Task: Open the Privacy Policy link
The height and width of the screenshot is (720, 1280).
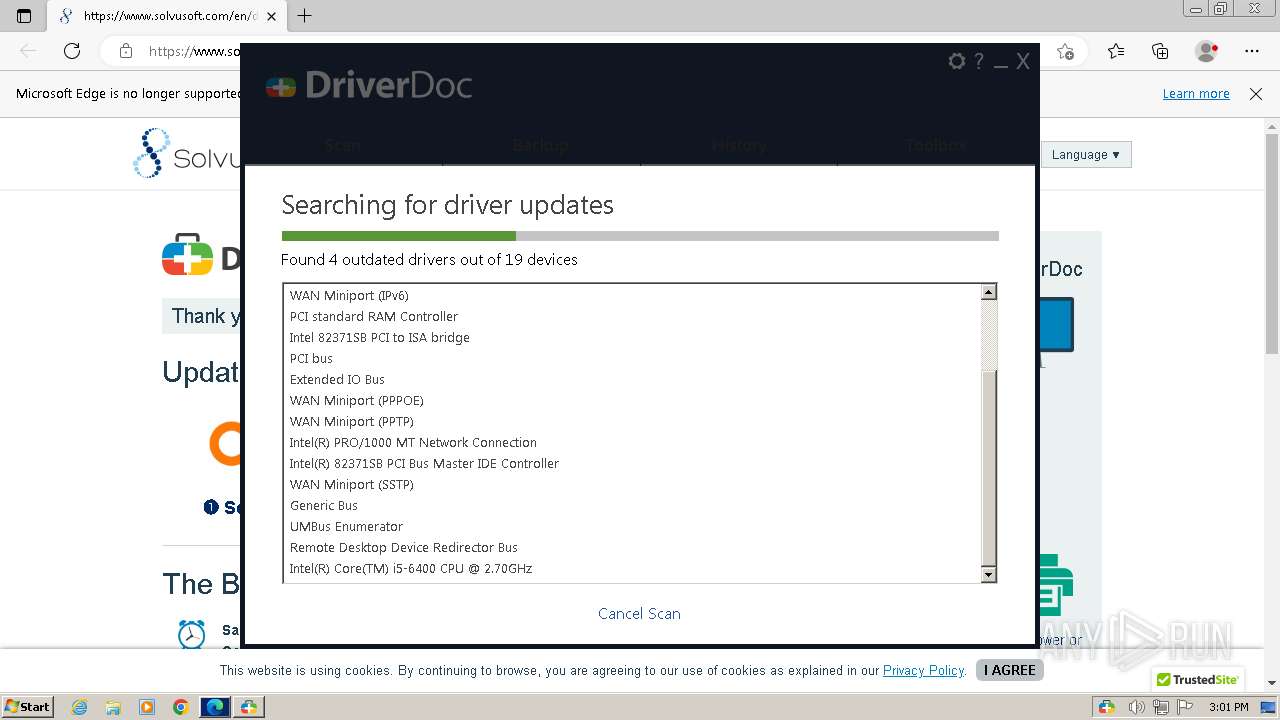Action: click(923, 671)
